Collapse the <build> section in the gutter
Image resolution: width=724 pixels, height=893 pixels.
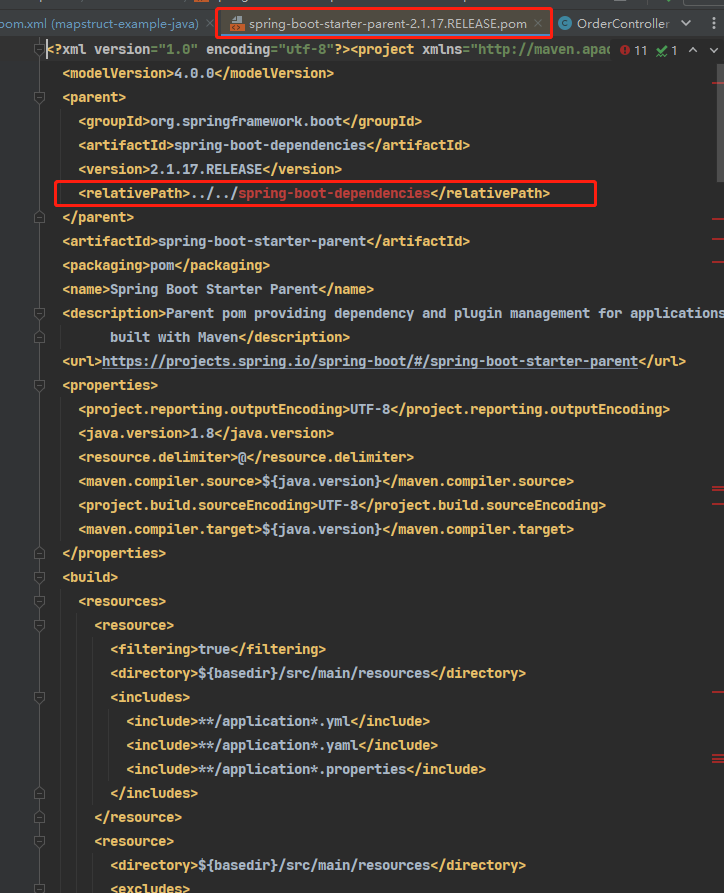pos(40,577)
